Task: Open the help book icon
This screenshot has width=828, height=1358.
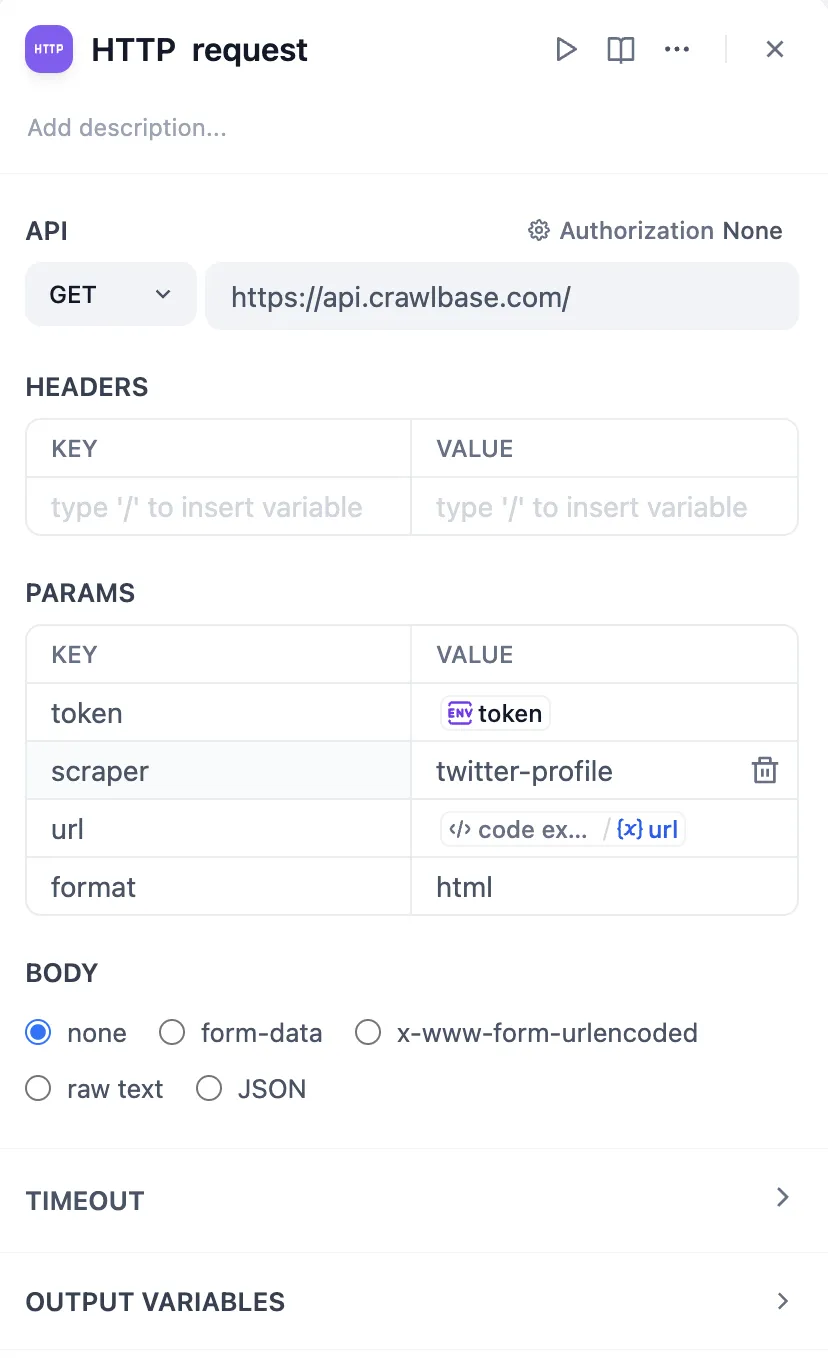Action: 621,49
